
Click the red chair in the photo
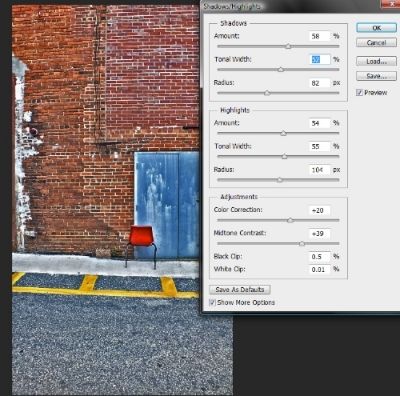coord(141,246)
